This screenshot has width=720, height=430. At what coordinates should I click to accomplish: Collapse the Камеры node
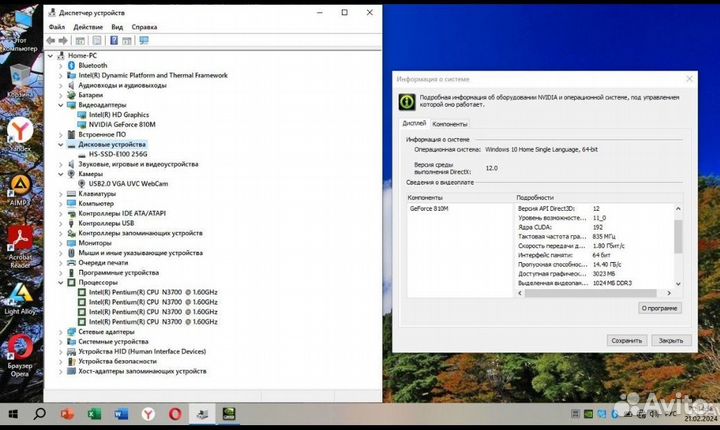pyautogui.click(x=61, y=174)
